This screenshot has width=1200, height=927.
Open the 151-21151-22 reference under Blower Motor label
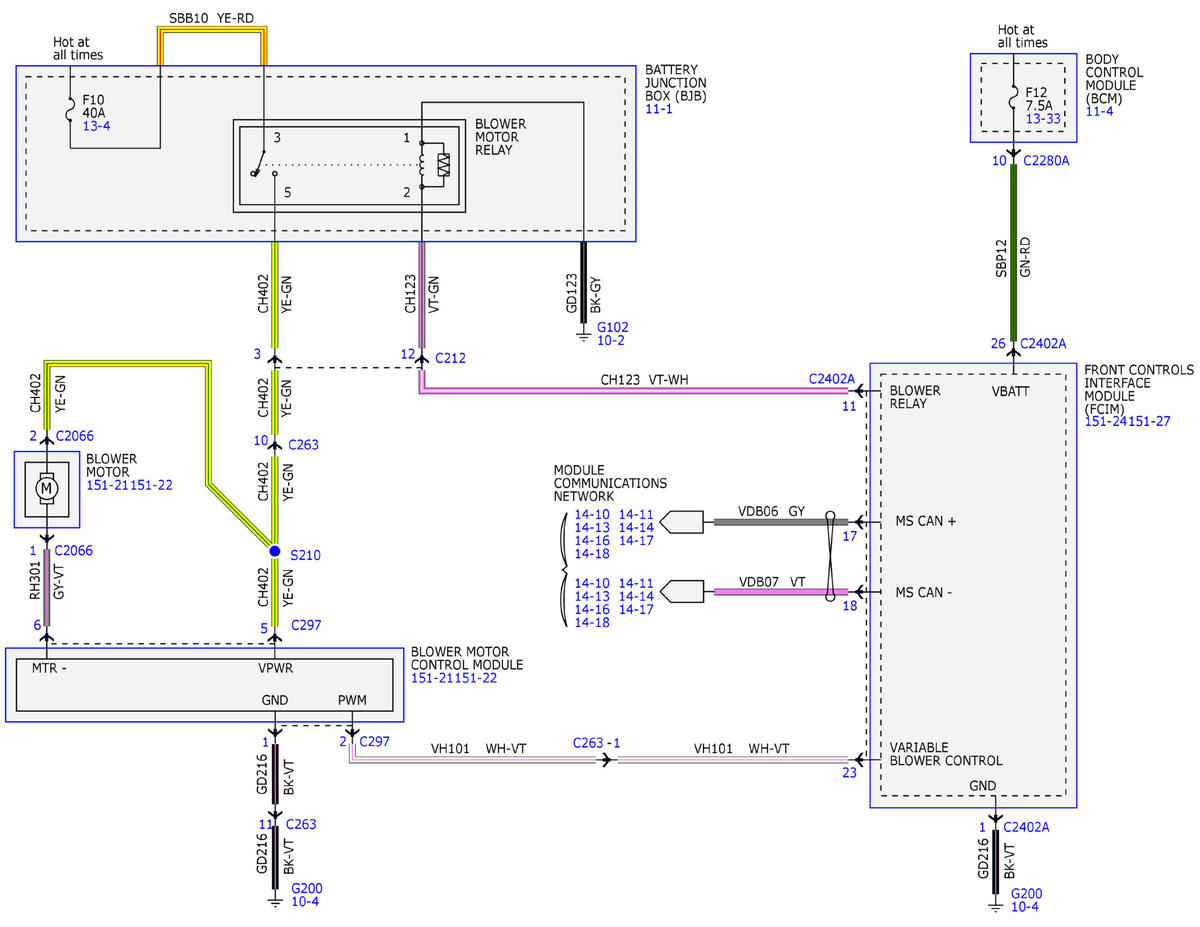click(x=129, y=486)
